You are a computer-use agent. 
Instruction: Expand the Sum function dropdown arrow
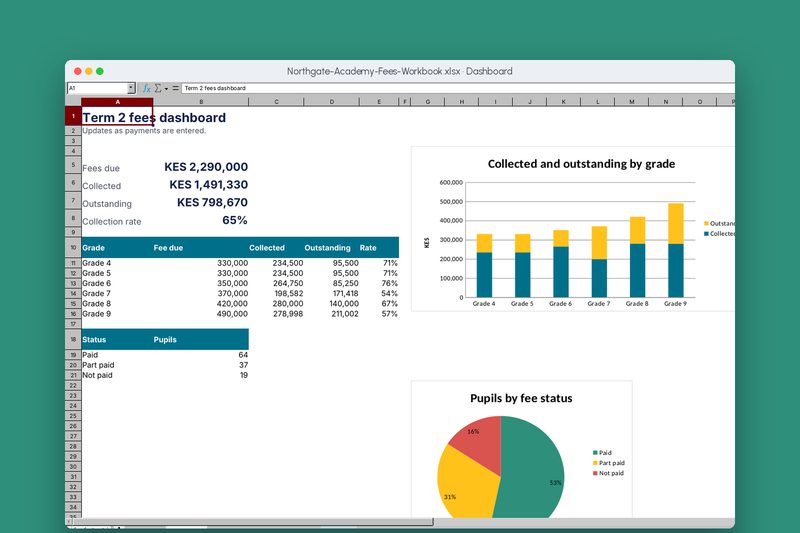pos(166,89)
